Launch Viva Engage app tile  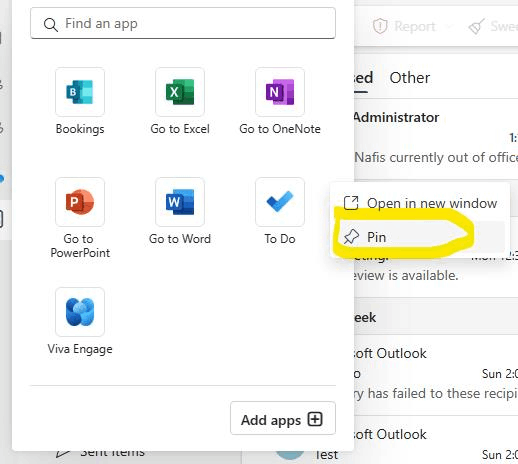point(80,312)
